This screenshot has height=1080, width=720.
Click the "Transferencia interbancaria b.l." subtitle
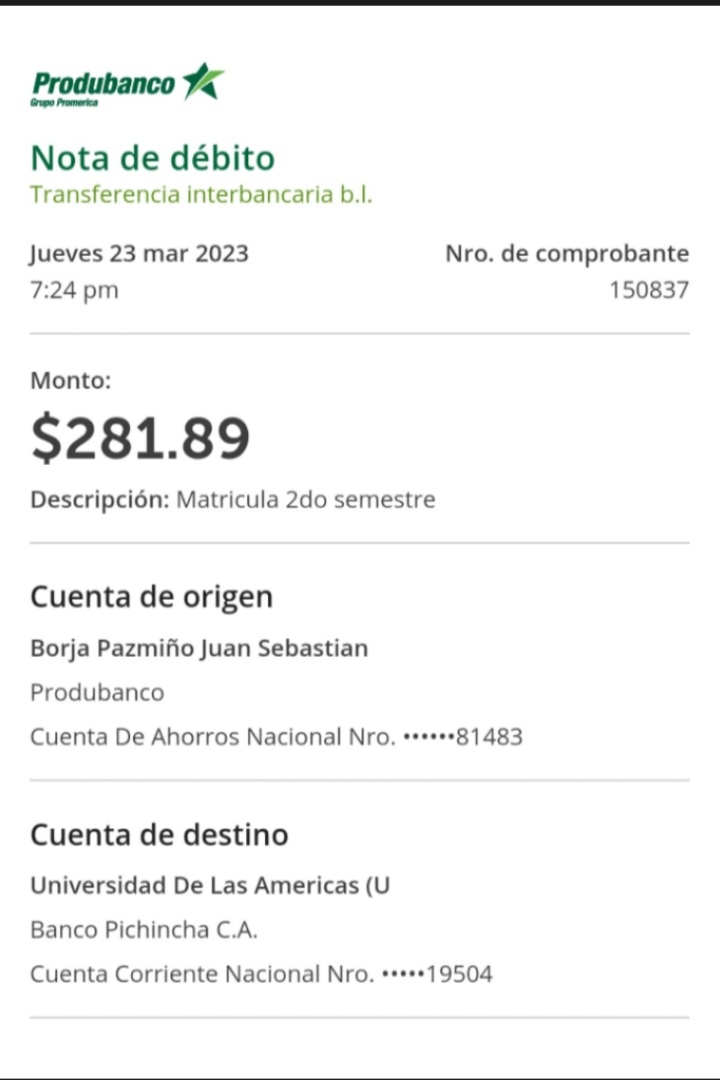[x=201, y=194]
